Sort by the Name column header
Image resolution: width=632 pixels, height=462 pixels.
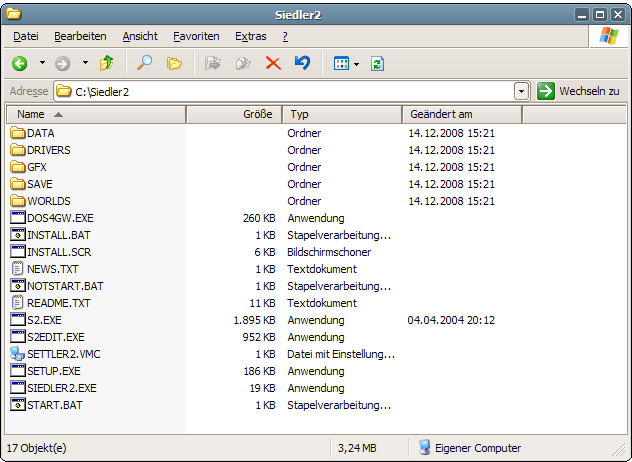point(96,114)
